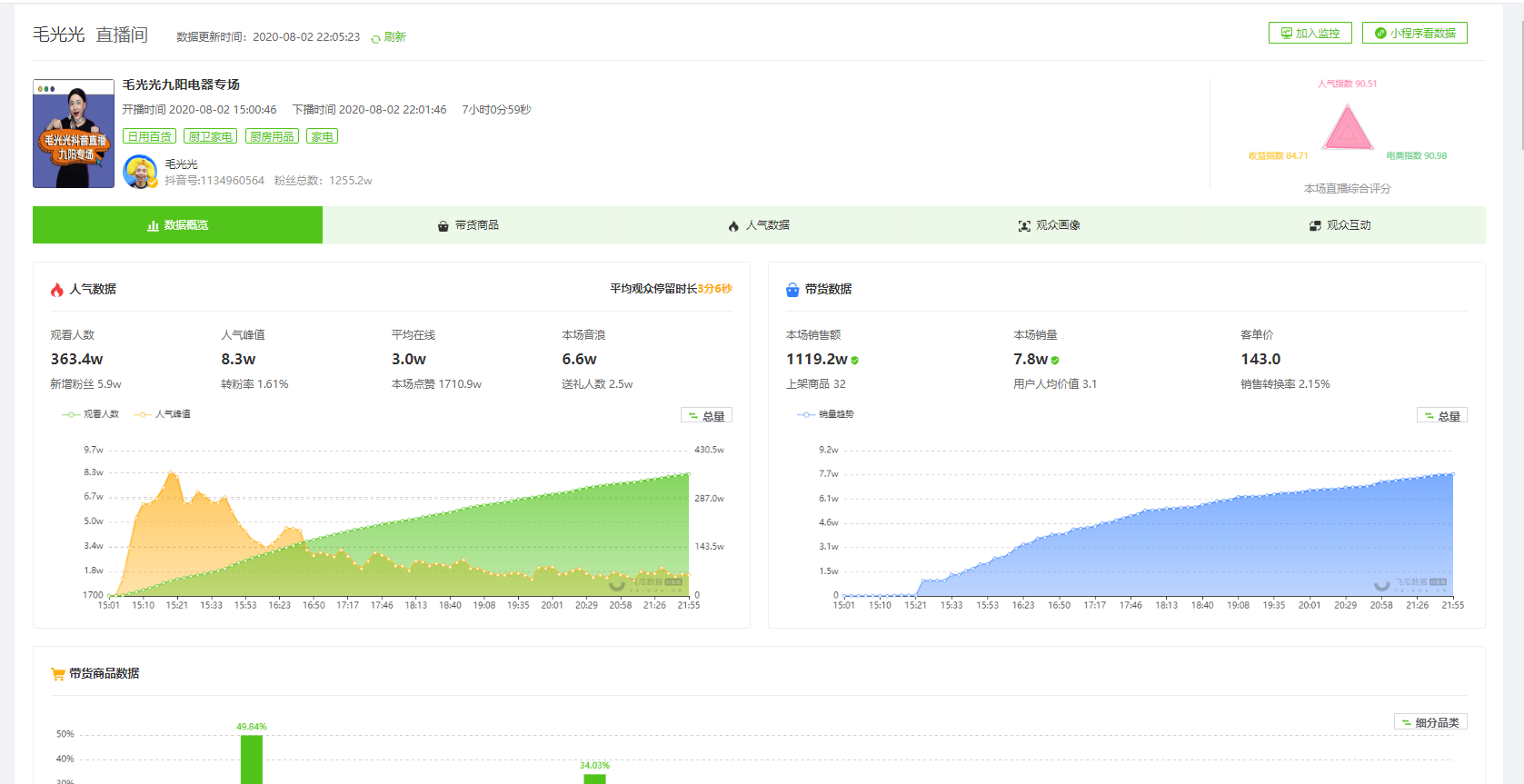This screenshot has width=1524, height=784.
Task: Click the 49.84% bar in category chart
Action: pyautogui.click(x=252, y=759)
